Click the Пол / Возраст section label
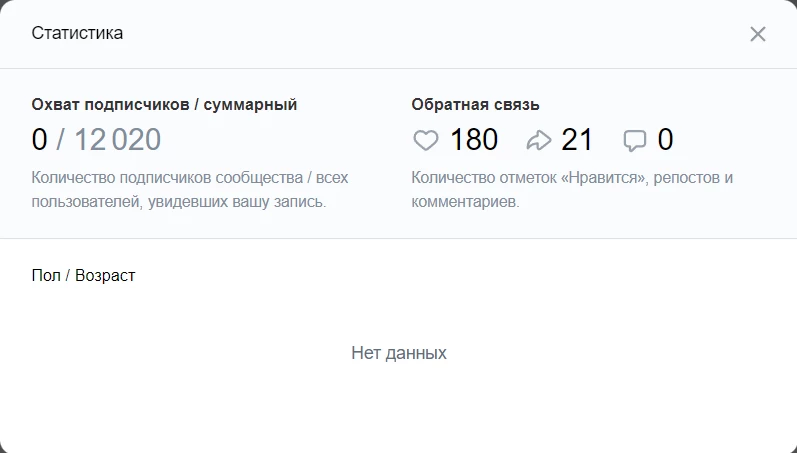Viewport: 797px width, 453px height. (x=83, y=276)
